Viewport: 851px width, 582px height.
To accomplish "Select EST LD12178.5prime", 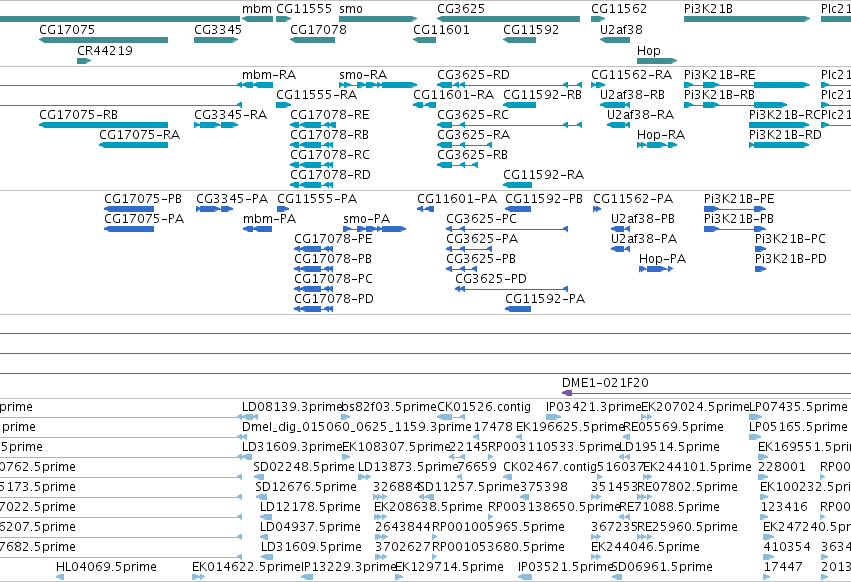I will 310,507.
